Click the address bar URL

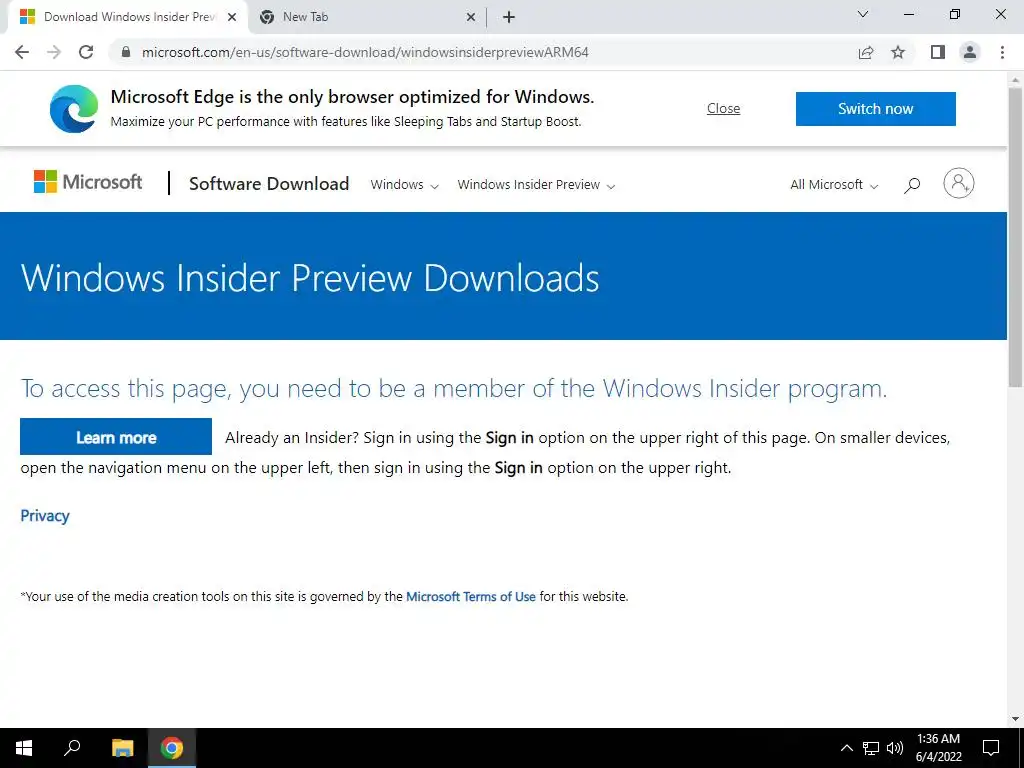365,52
